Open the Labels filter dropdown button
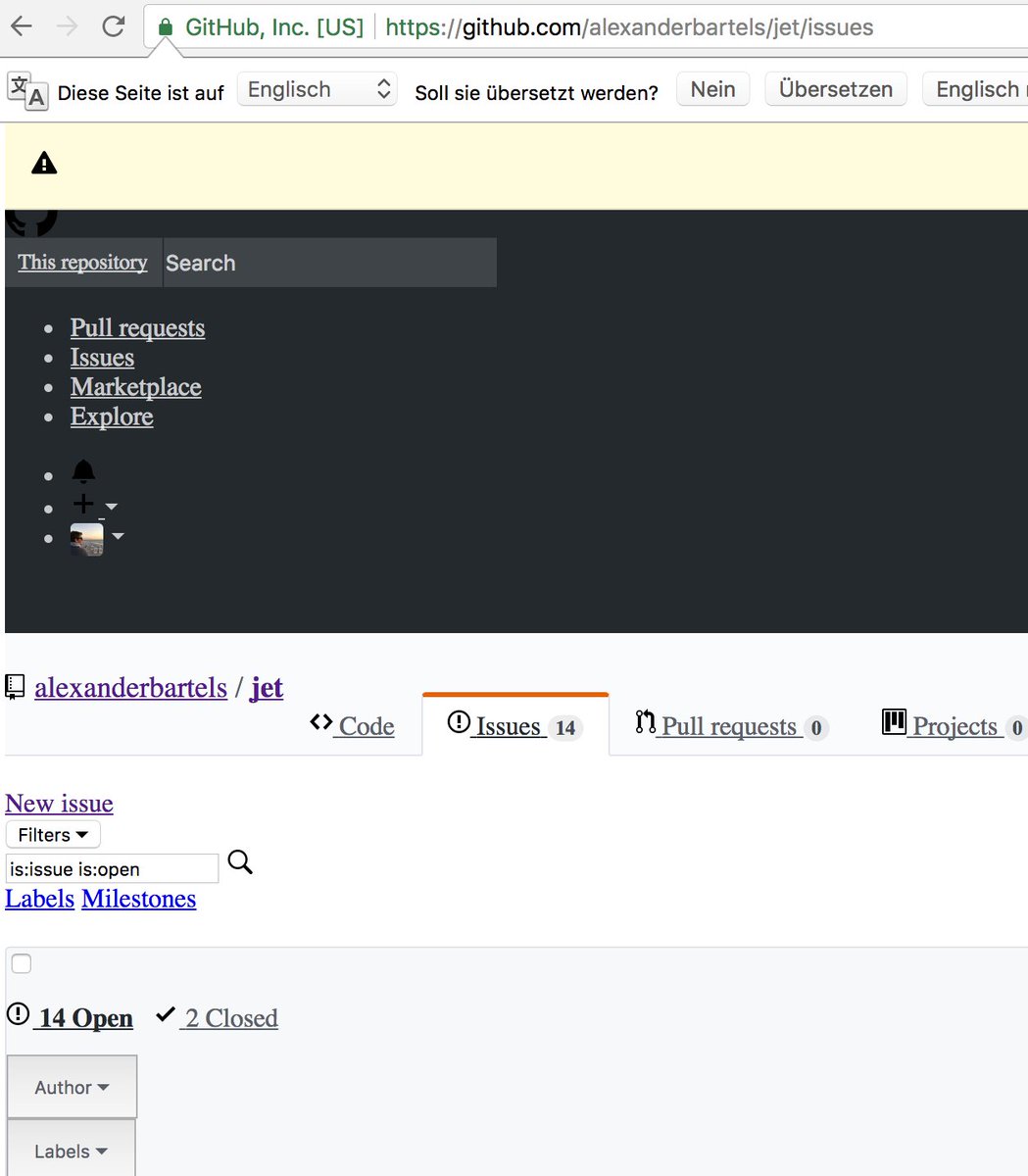 [x=71, y=1150]
